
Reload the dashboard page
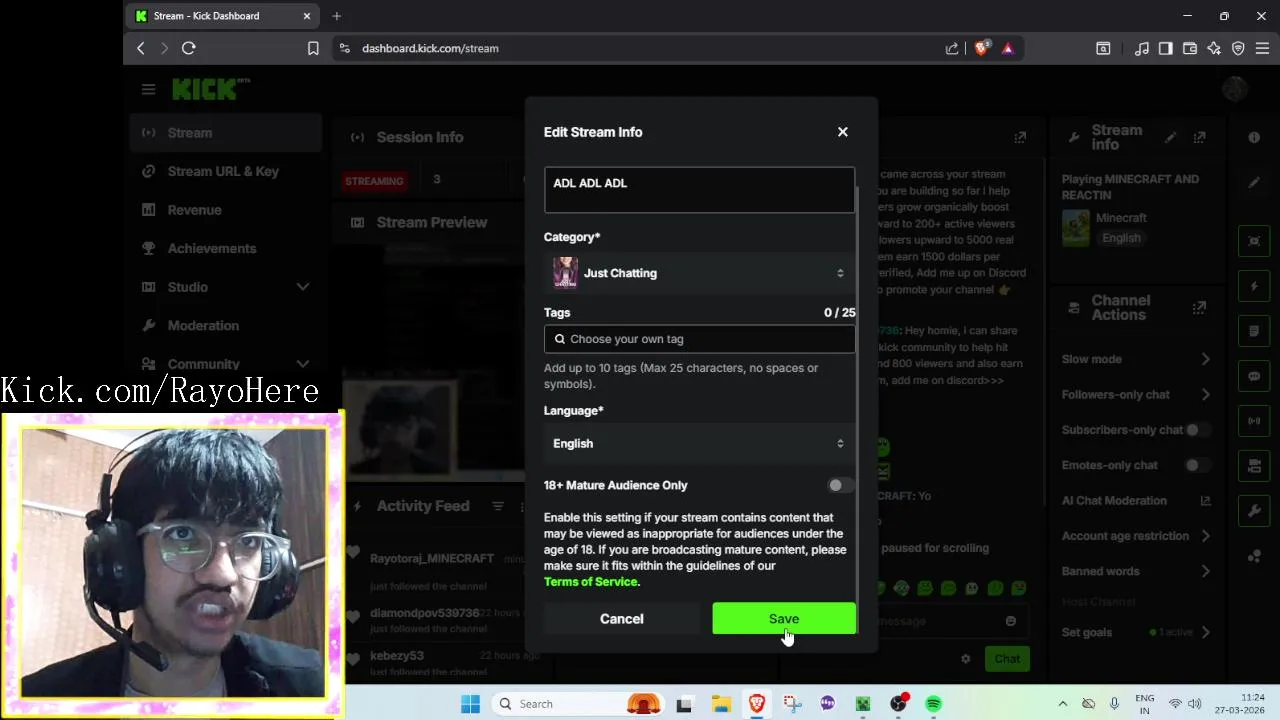click(188, 48)
